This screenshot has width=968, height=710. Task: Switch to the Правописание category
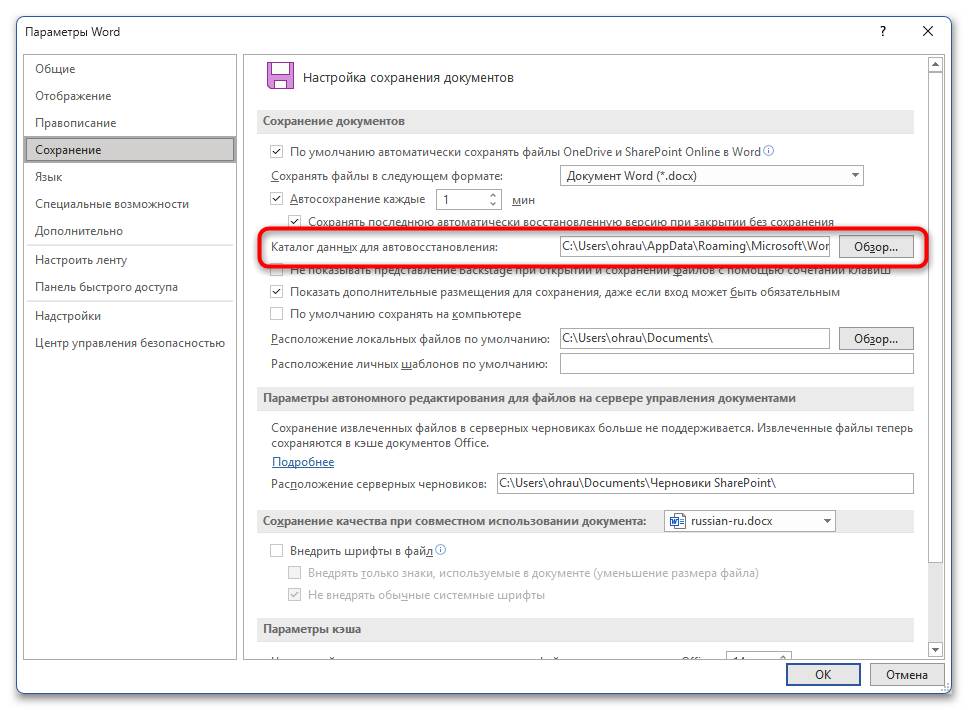[x=76, y=123]
